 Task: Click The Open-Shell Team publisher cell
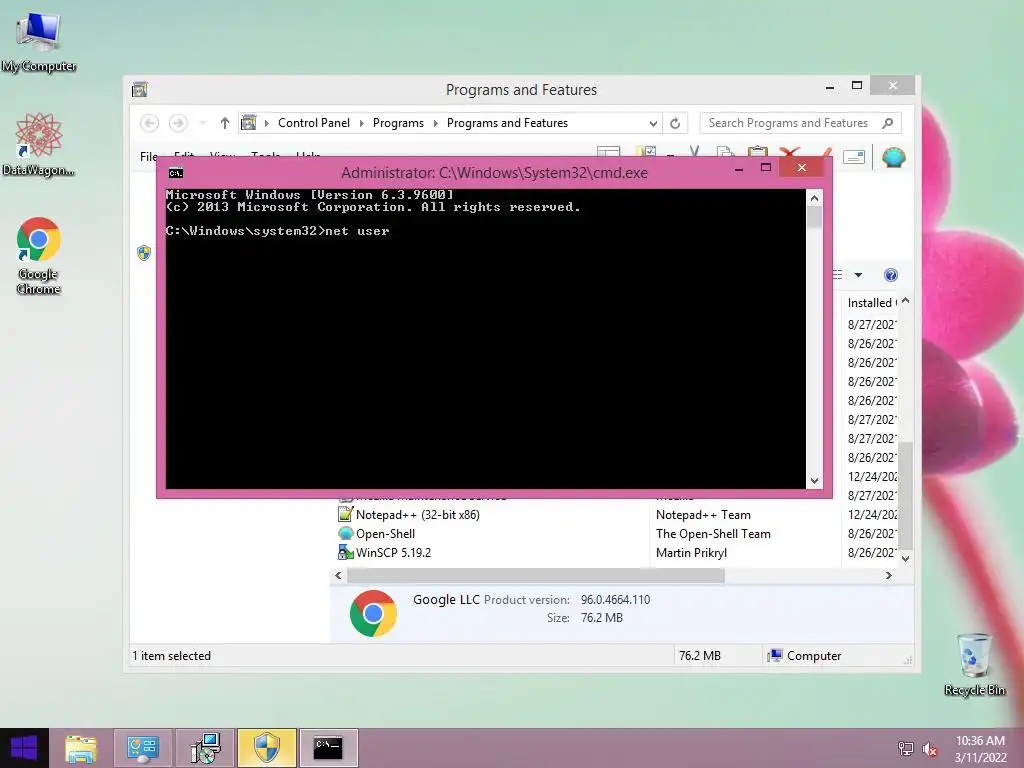[713, 534]
